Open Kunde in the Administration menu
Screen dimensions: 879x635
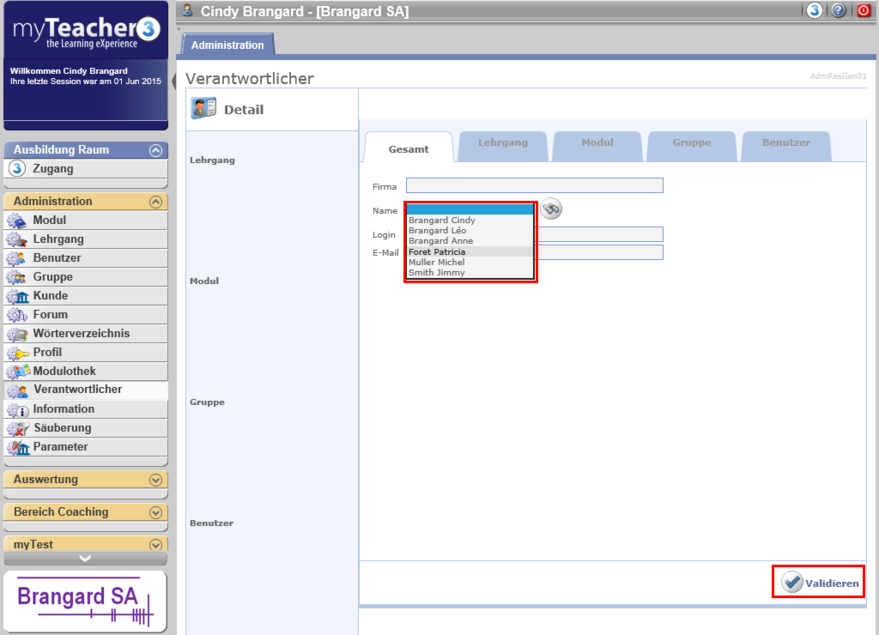[50, 296]
